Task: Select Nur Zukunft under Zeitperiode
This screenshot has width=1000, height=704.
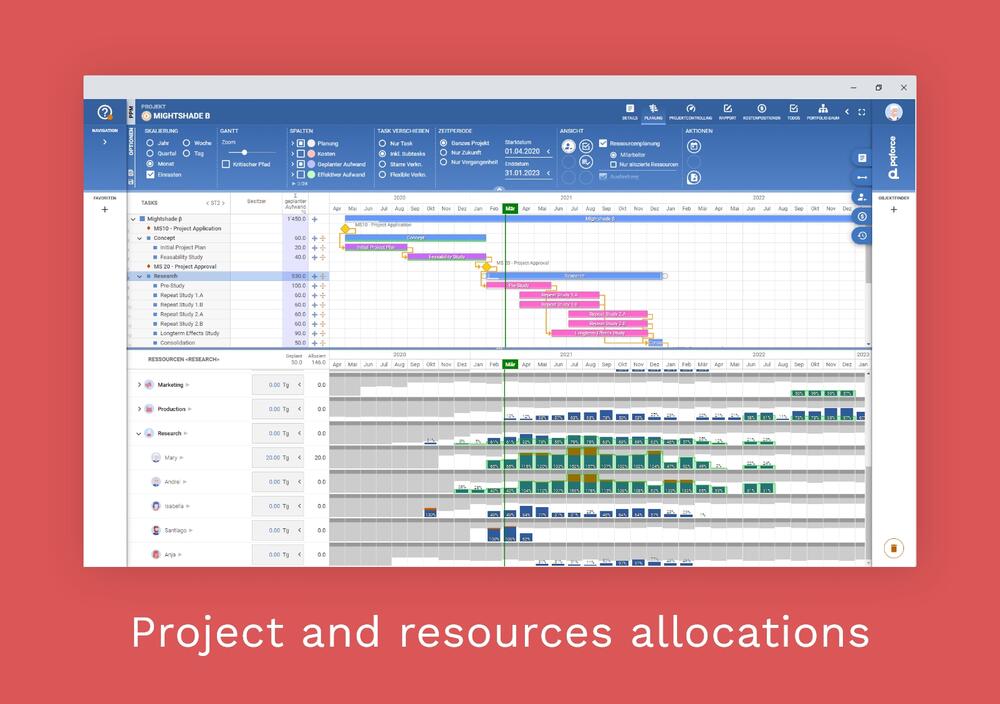Action: (x=444, y=152)
